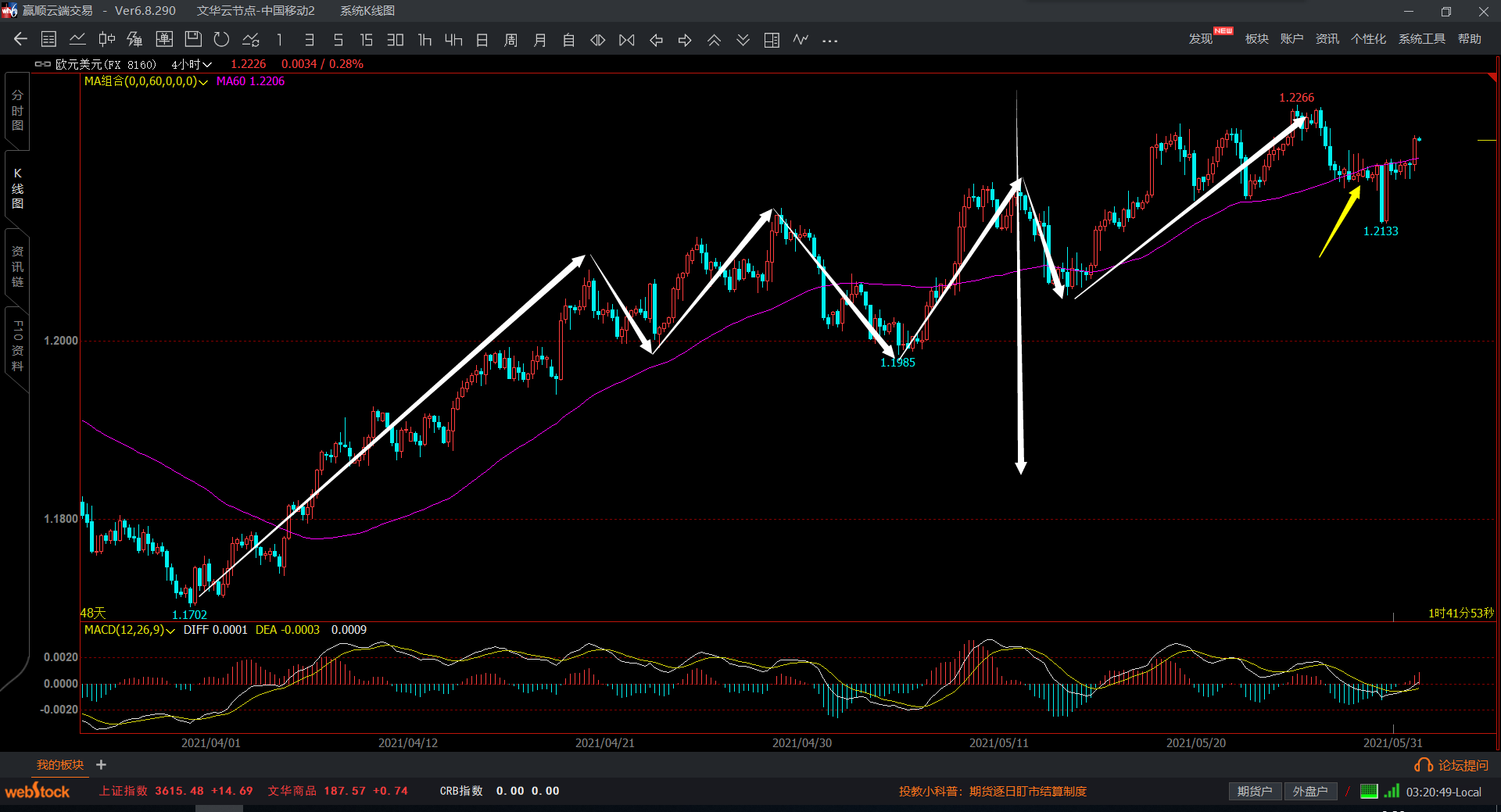Switch to the daily 日 period

482,39
